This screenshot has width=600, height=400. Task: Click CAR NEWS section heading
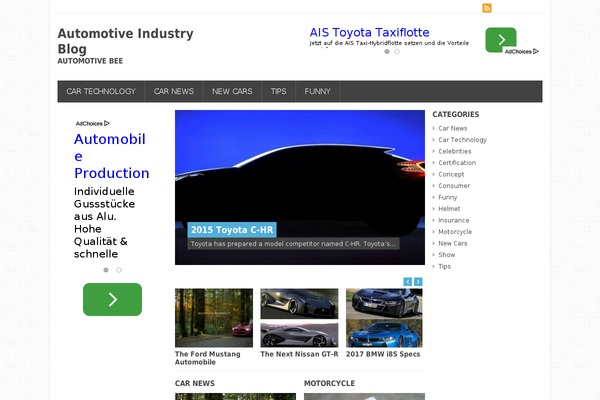click(194, 383)
